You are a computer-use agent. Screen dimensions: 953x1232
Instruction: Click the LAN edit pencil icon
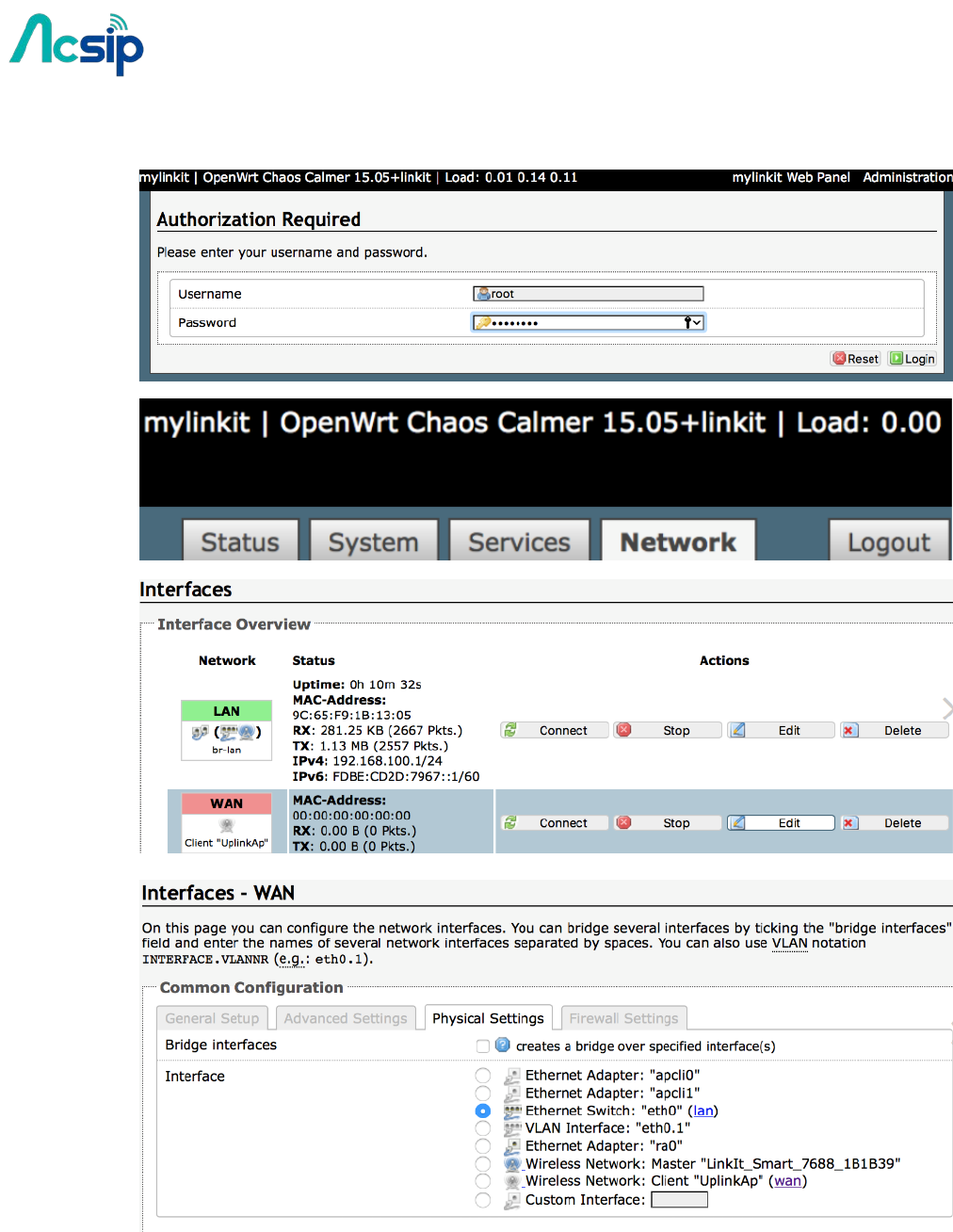[x=737, y=730]
